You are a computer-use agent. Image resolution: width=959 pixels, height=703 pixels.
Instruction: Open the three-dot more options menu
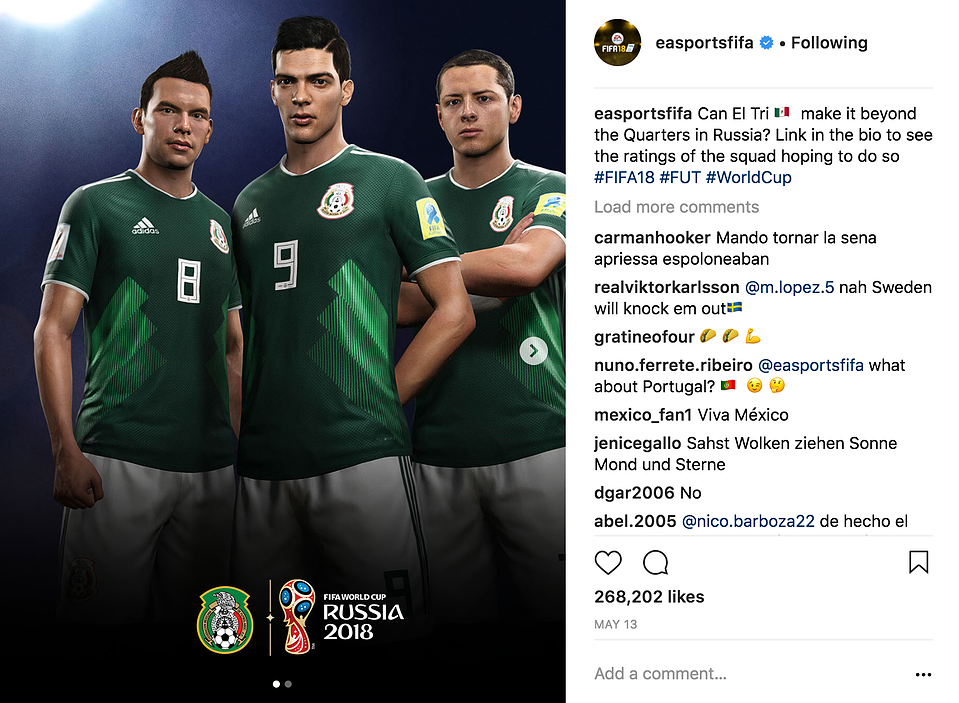coord(923,674)
